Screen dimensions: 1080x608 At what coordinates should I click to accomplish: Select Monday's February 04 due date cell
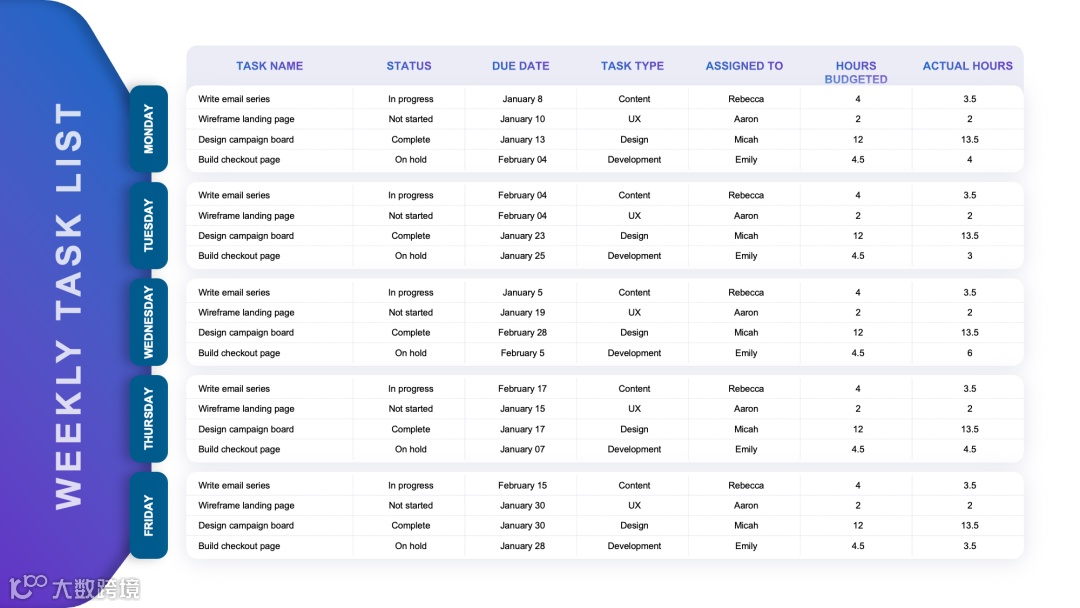[x=522, y=159]
